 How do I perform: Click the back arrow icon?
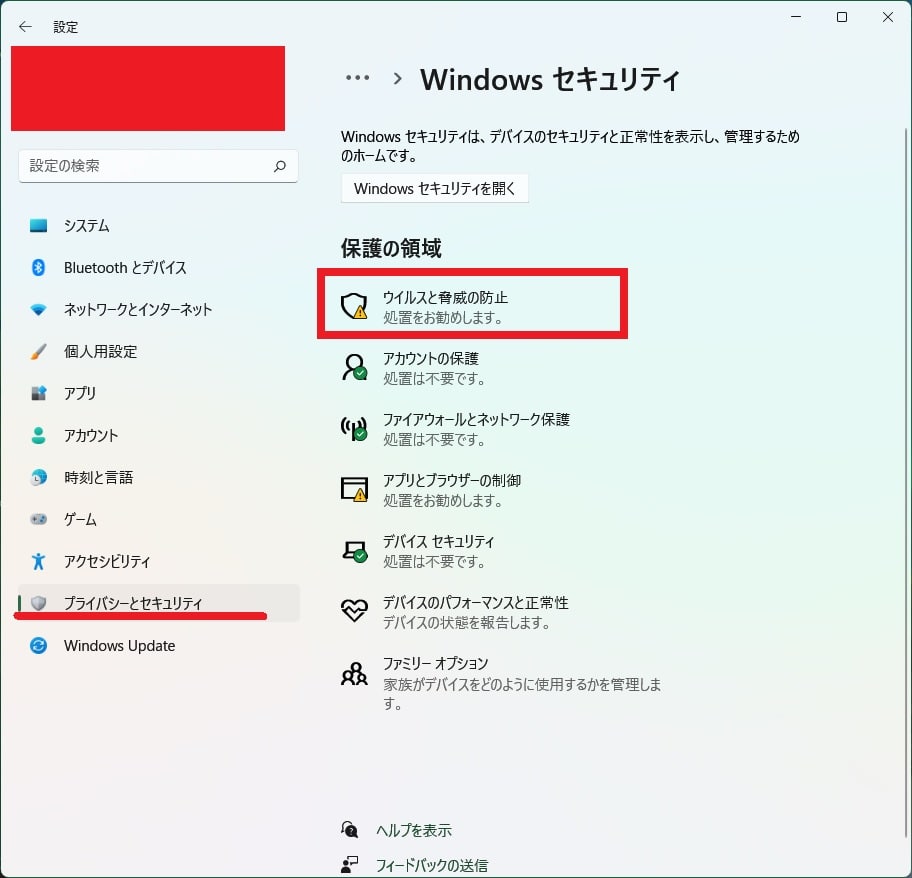25,26
